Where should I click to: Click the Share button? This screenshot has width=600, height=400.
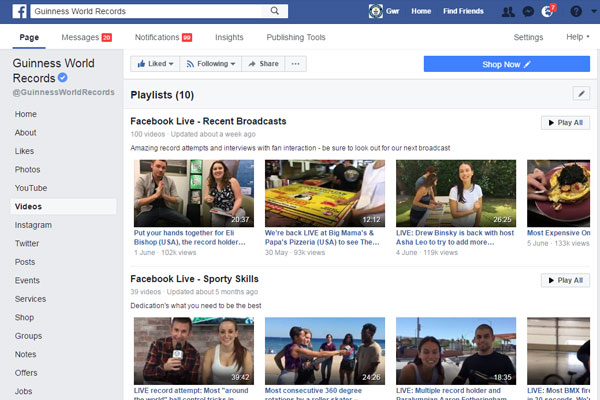pos(263,64)
